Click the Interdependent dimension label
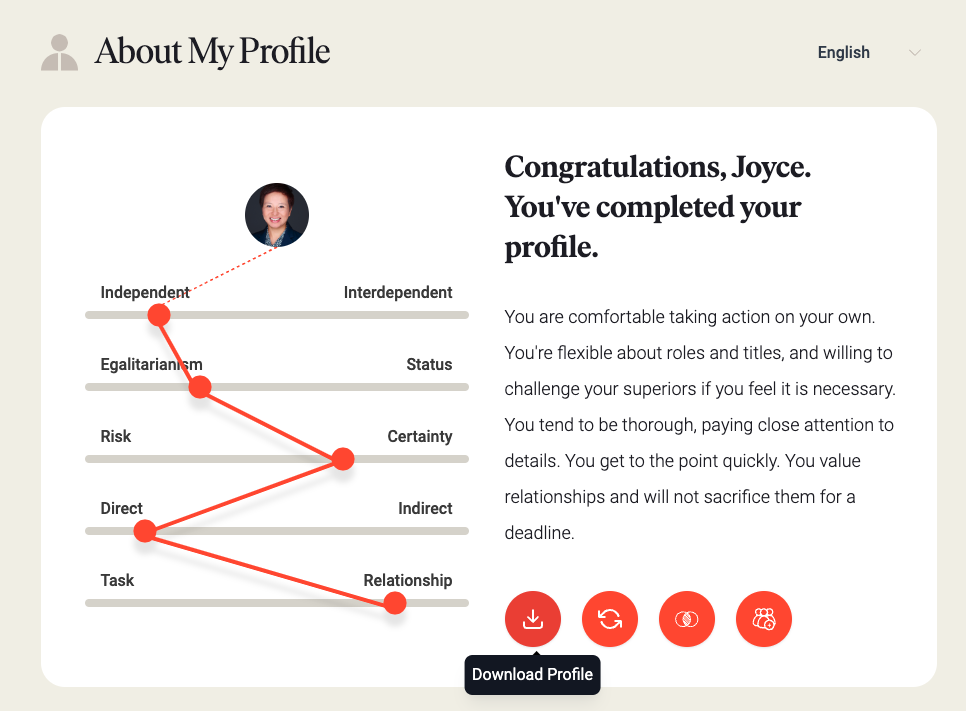This screenshot has width=966, height=711. point(398,292)
